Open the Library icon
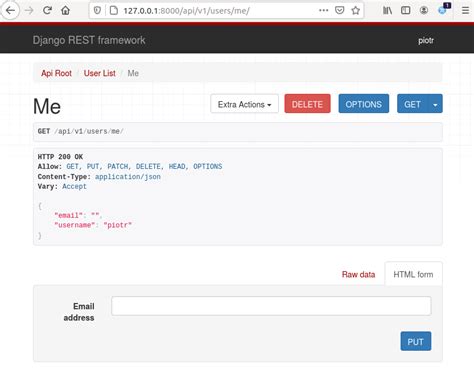This screenshot has width=474, height=386. pyautogui.click(x=387, y=11)
